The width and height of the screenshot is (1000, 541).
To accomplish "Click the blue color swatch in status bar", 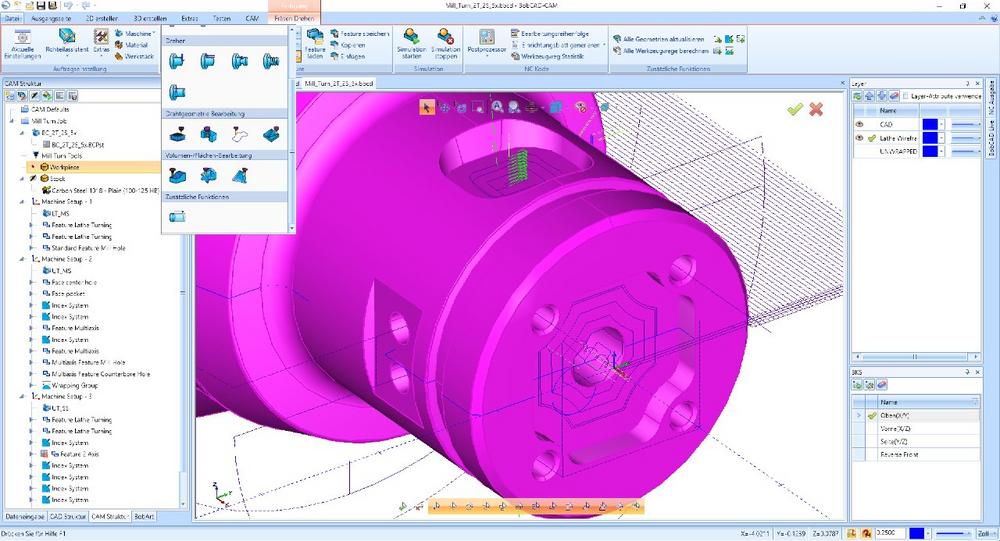I will click(916, 533).
